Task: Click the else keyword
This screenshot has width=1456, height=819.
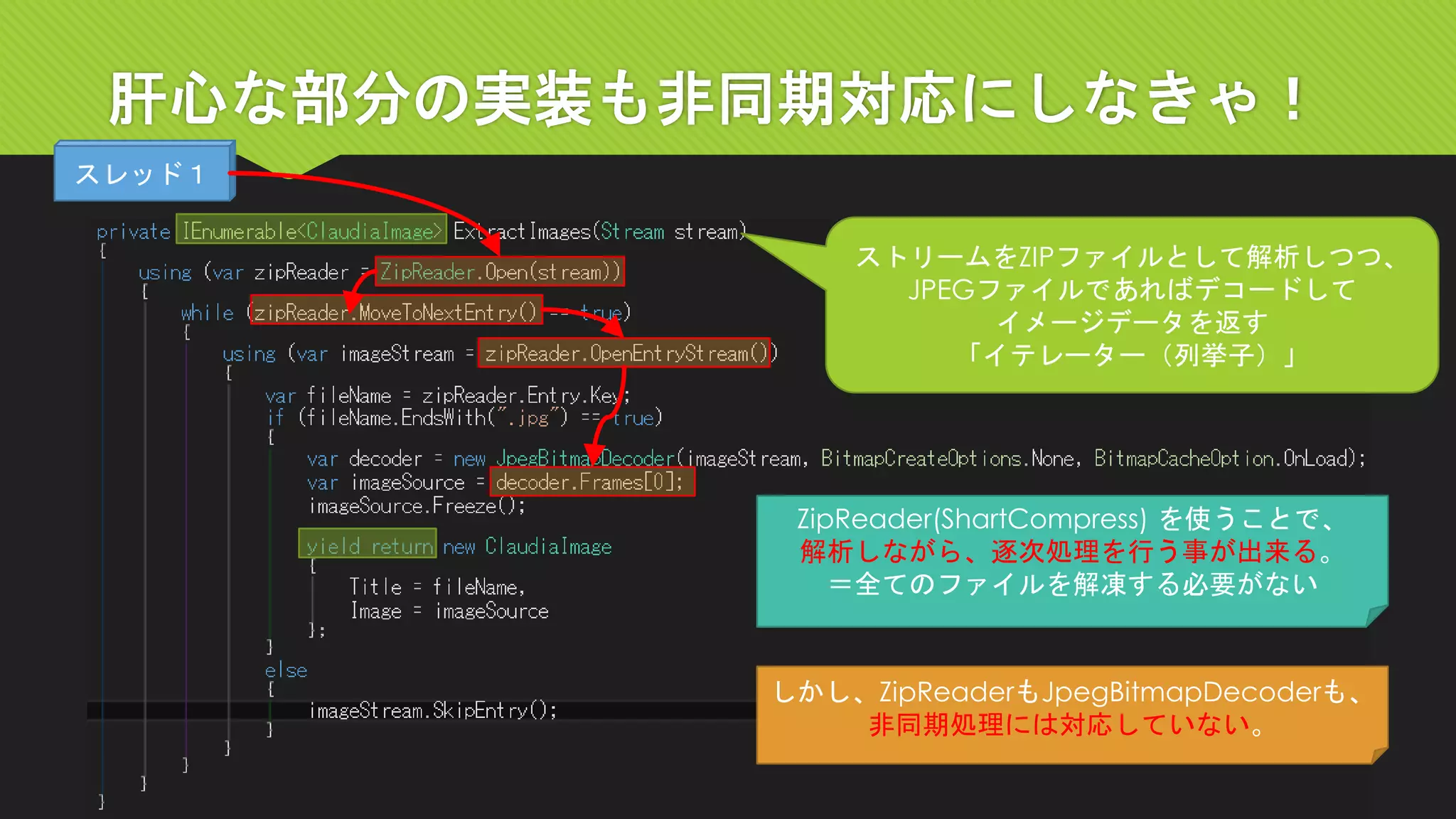Action: (x=286, y=670)
